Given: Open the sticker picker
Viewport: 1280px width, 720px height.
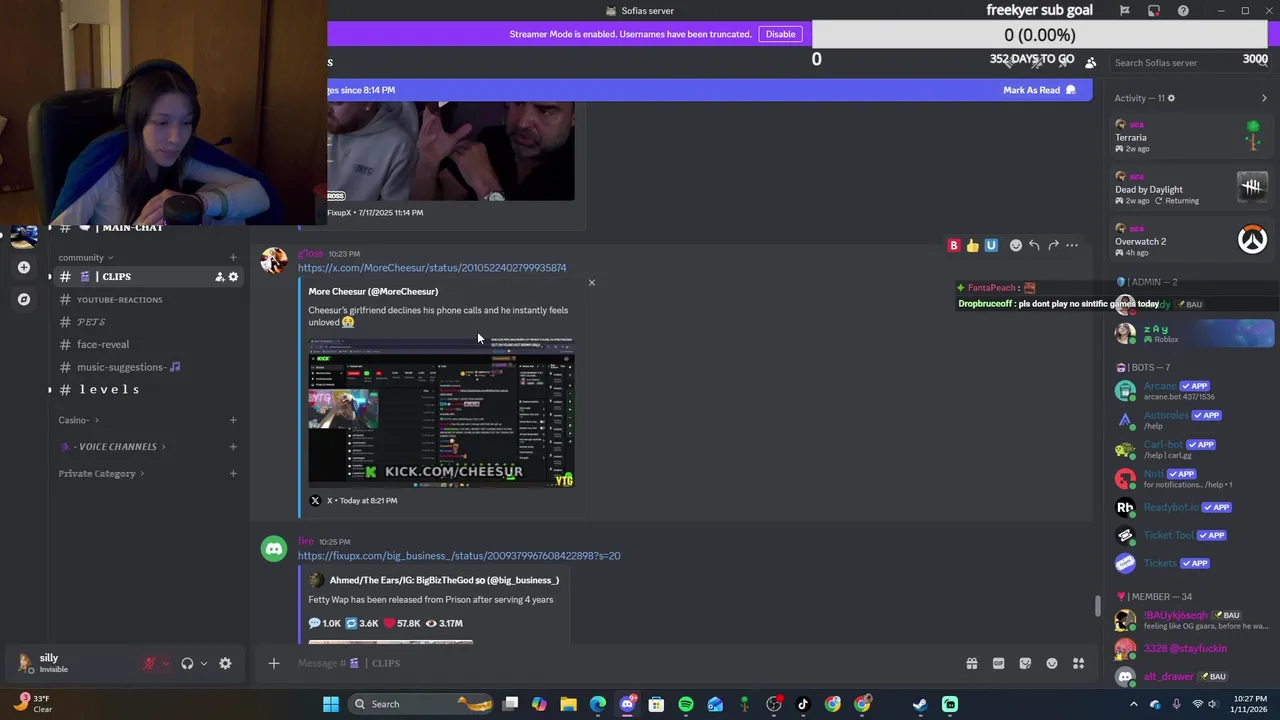Looking at the screenshot, I should coord(1025,663).
